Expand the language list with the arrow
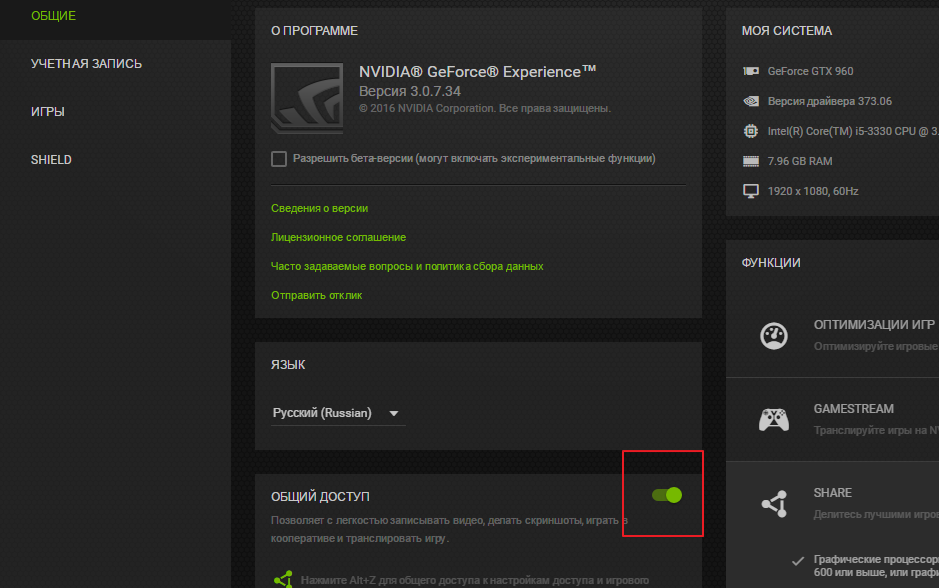The height and width of the screenshot is (588, 939). [393, 413]
